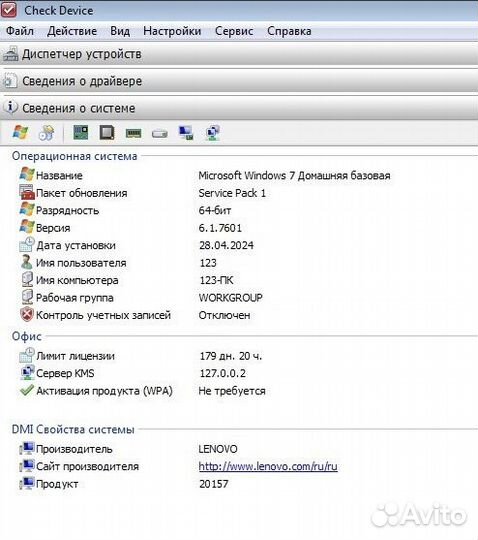478x540 pixels.
Task: Show motherboard info via toolbar icon
Action: [x=81, y=132]
